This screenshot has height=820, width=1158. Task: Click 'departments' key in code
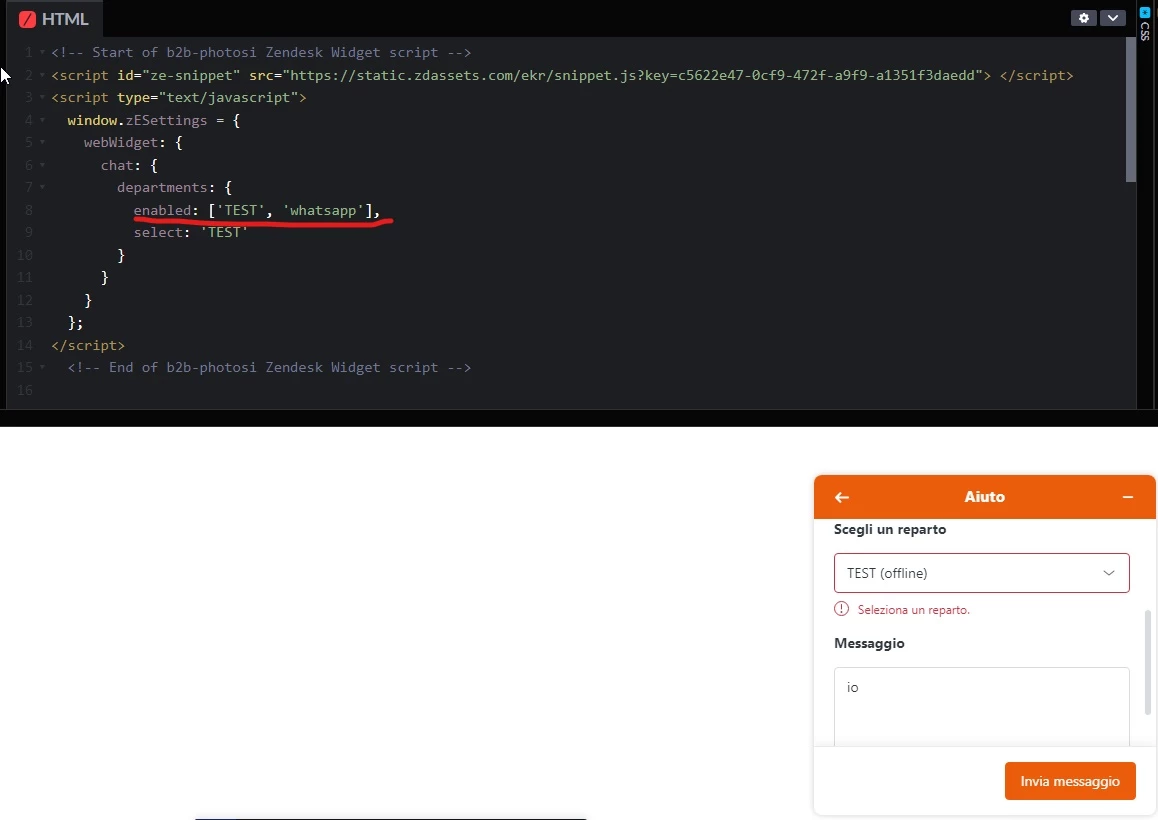pos(162,187)
